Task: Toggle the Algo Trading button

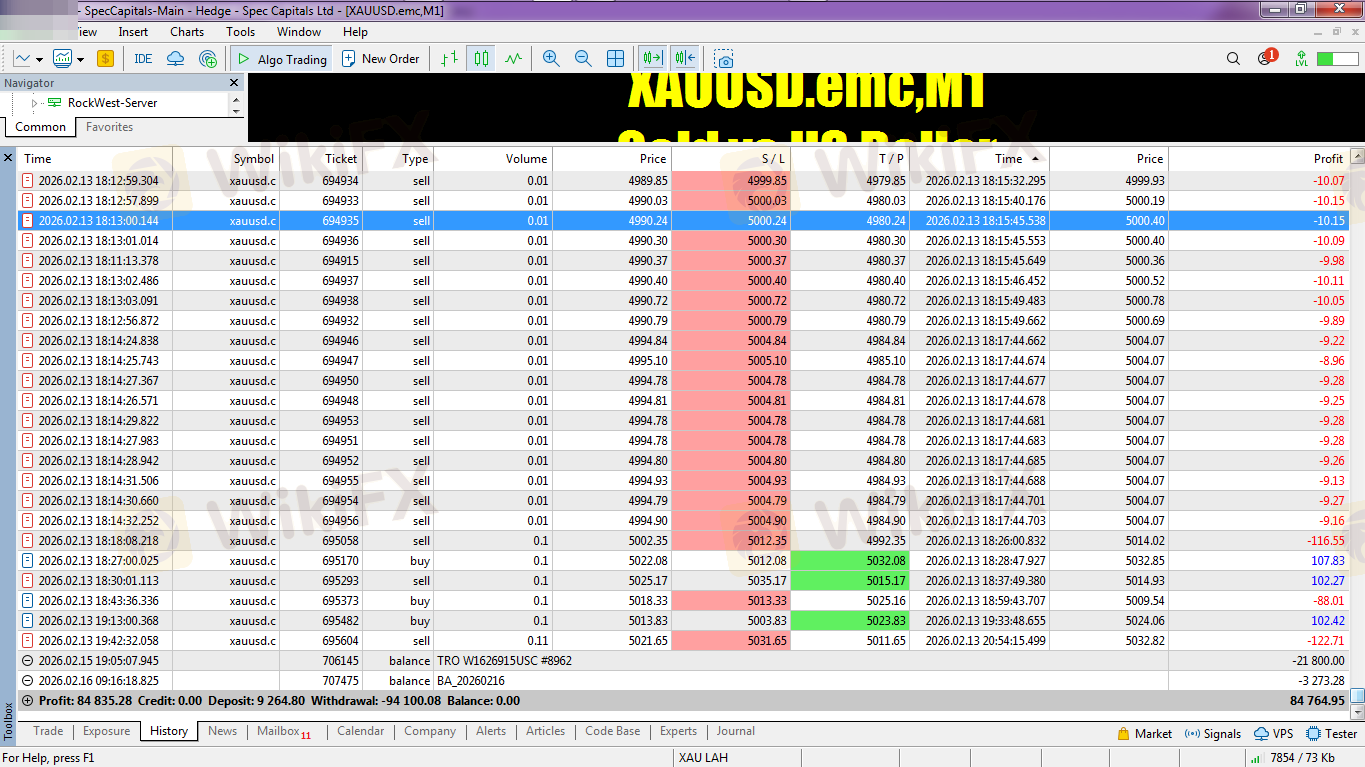Action: [x=281, y=59]
